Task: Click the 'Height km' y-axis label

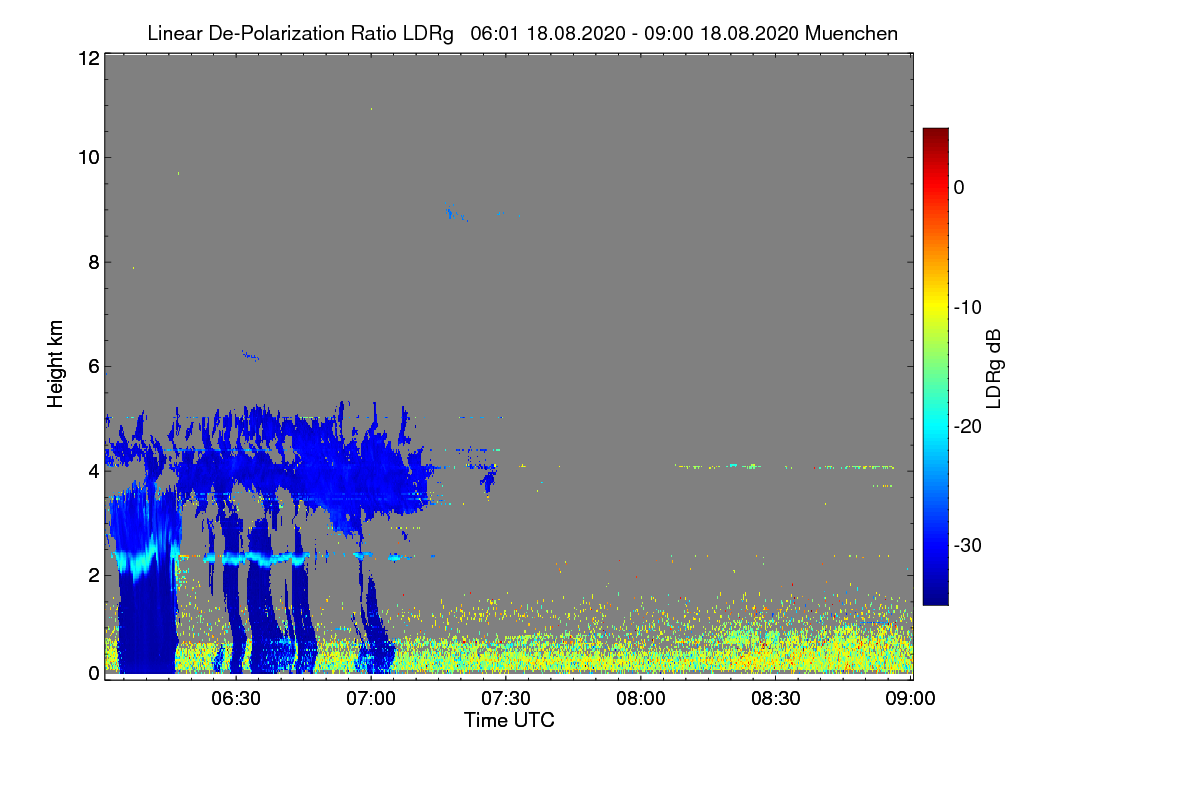Action: (x=56, y=363)
